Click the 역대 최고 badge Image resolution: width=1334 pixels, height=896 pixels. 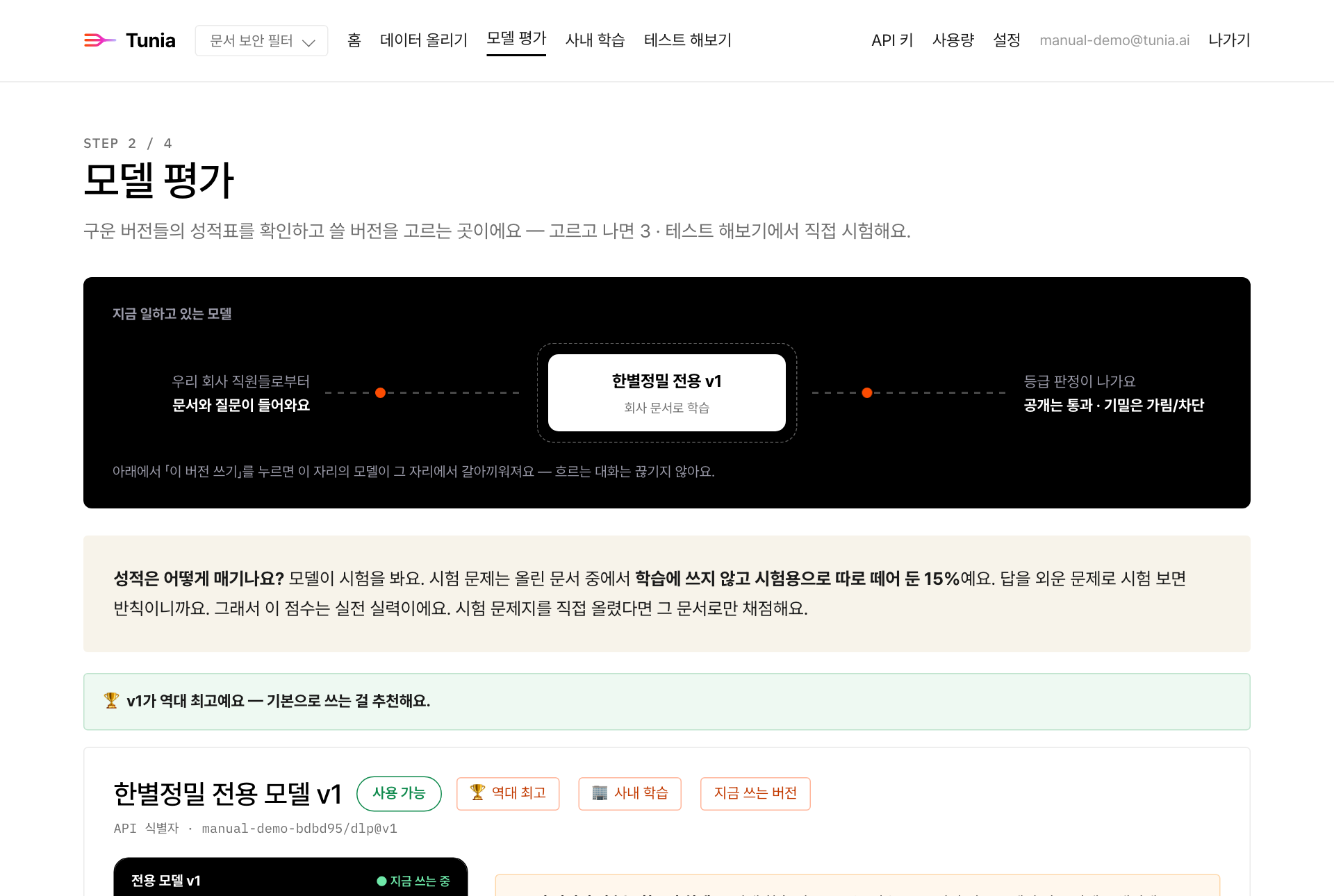coord(508,793)
